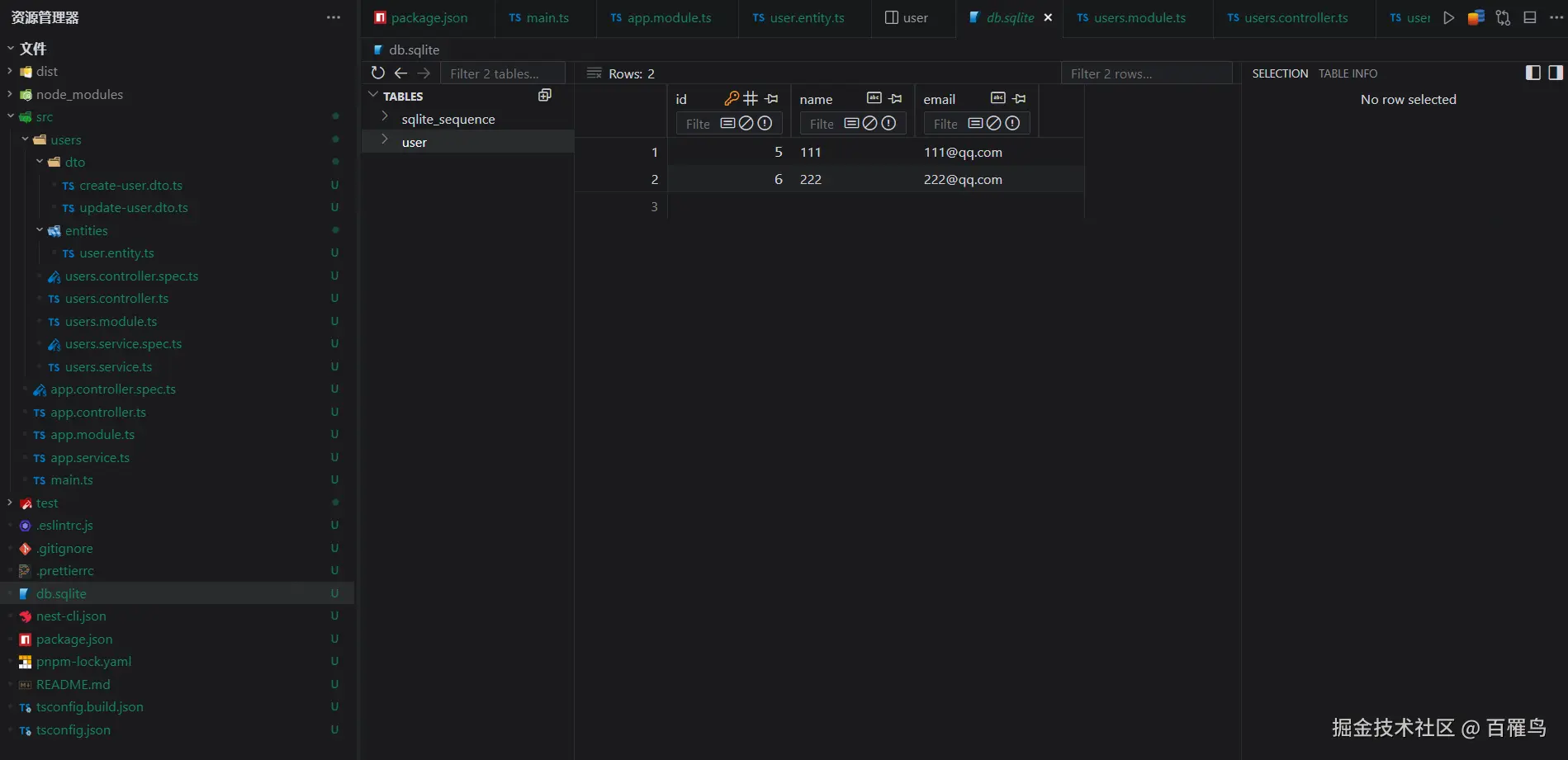Toggle the blank filter on email column

pyautogui.click(x=975, y=123)
